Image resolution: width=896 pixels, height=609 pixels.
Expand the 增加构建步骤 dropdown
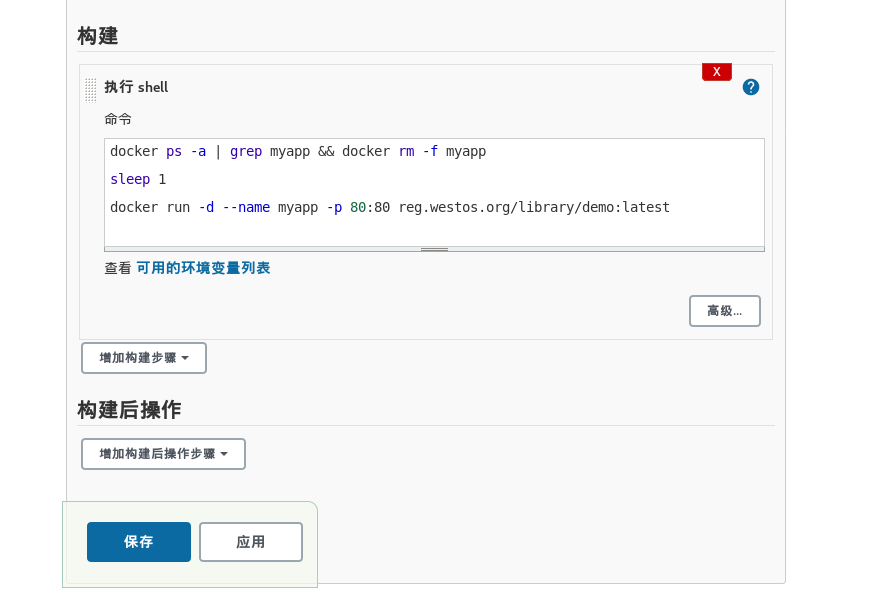coord(144,358)
